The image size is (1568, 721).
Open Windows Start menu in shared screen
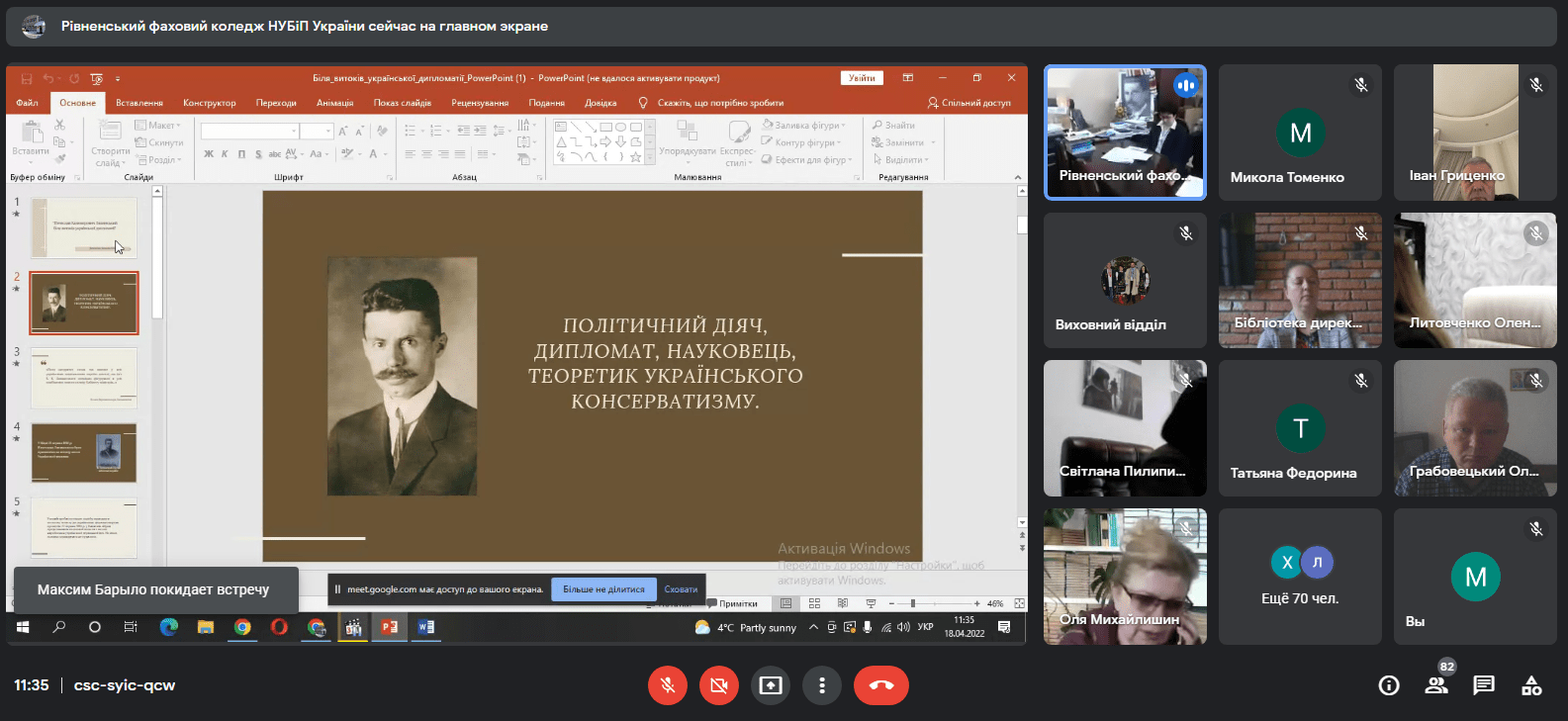coord(23,627)
